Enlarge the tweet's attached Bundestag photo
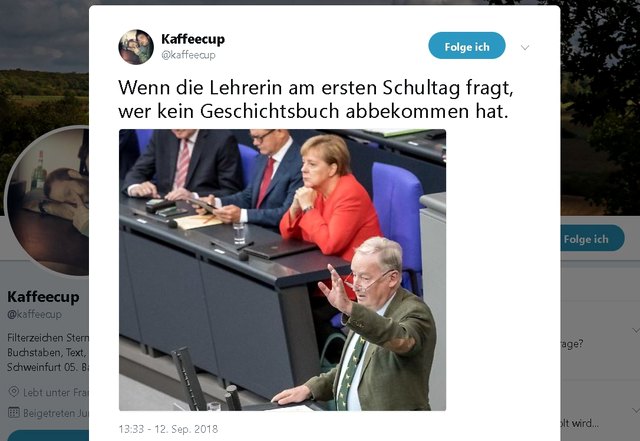Viewport: 640px width, 441px height. coord(282,270)
